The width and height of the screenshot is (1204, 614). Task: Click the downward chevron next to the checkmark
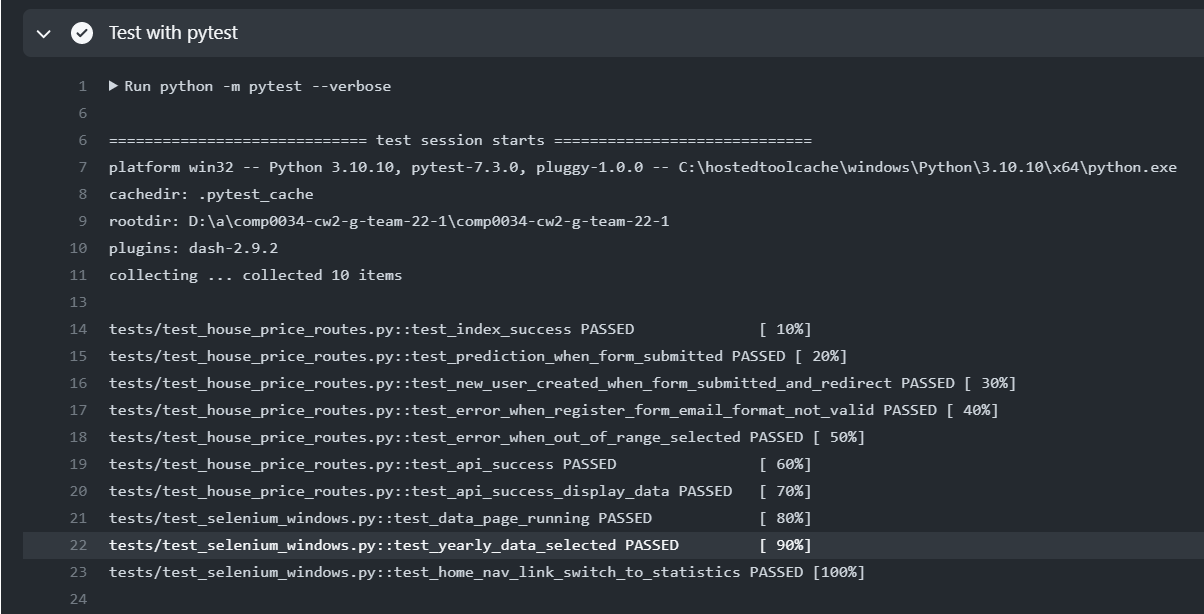[43, 33]
